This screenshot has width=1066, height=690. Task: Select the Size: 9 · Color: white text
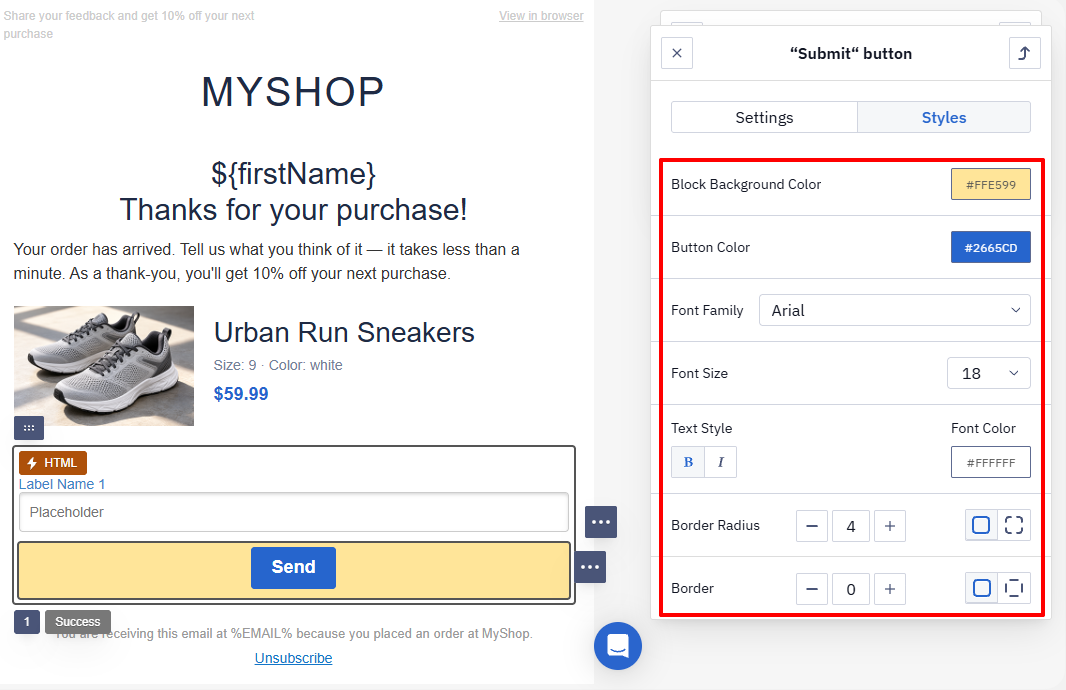(x=278, y=365)
